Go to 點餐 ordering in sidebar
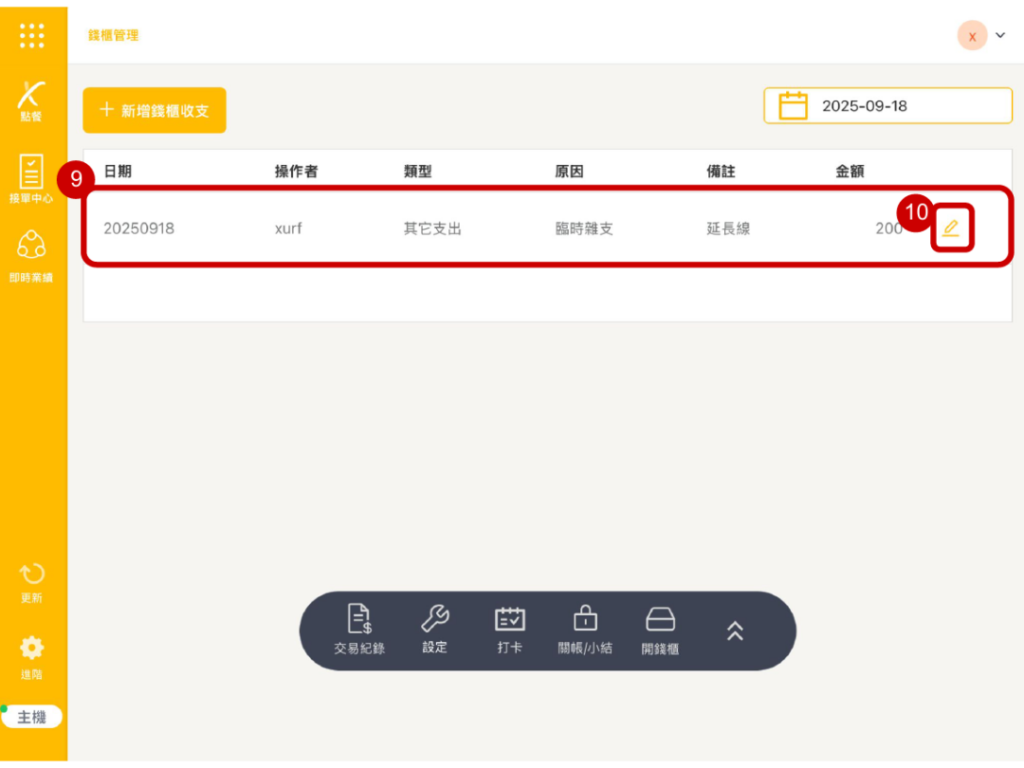Viewport: 1024px width, 768px height. point(32,101)
